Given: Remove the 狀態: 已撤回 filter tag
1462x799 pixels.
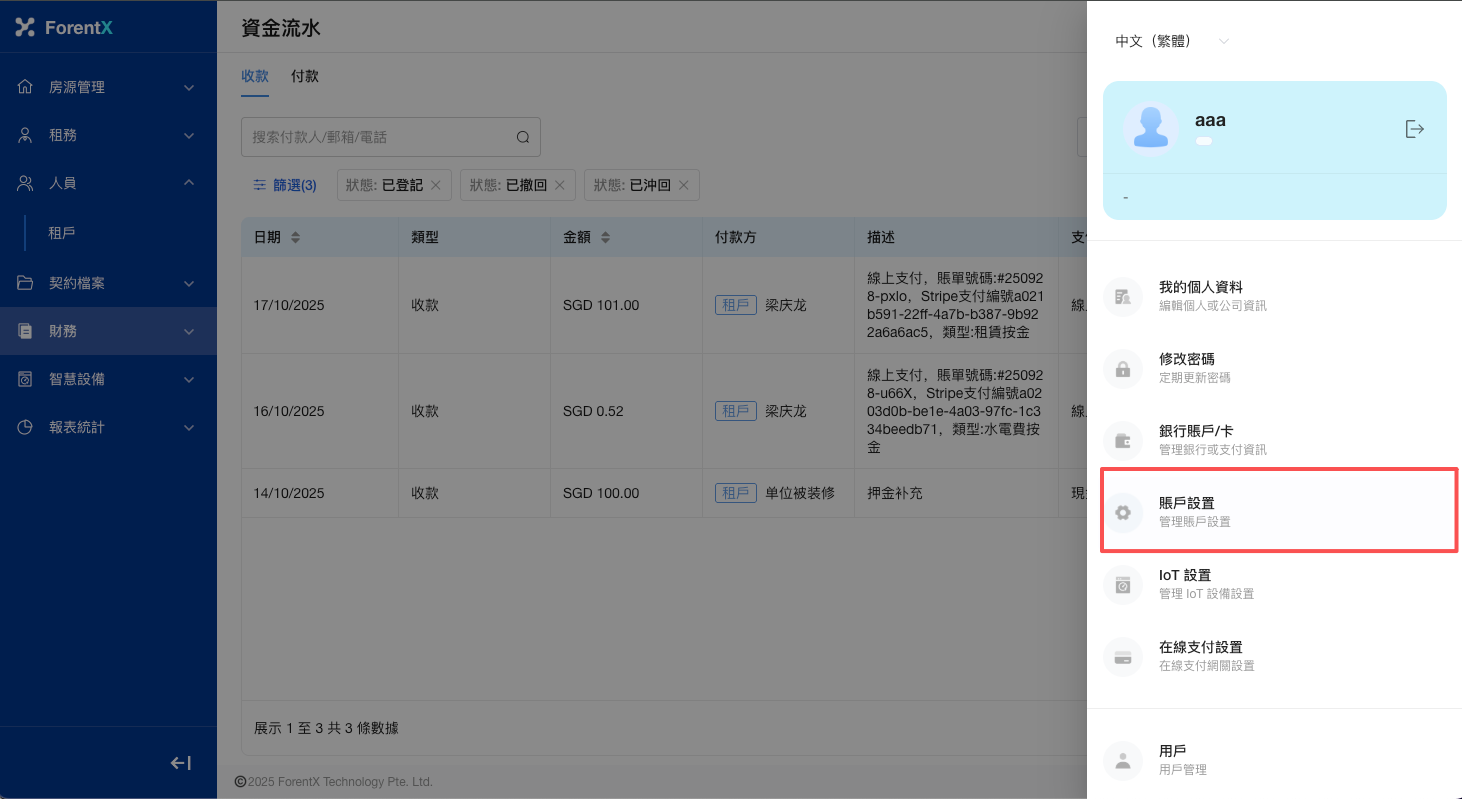Looking at the screenshot, I should 559,185.
